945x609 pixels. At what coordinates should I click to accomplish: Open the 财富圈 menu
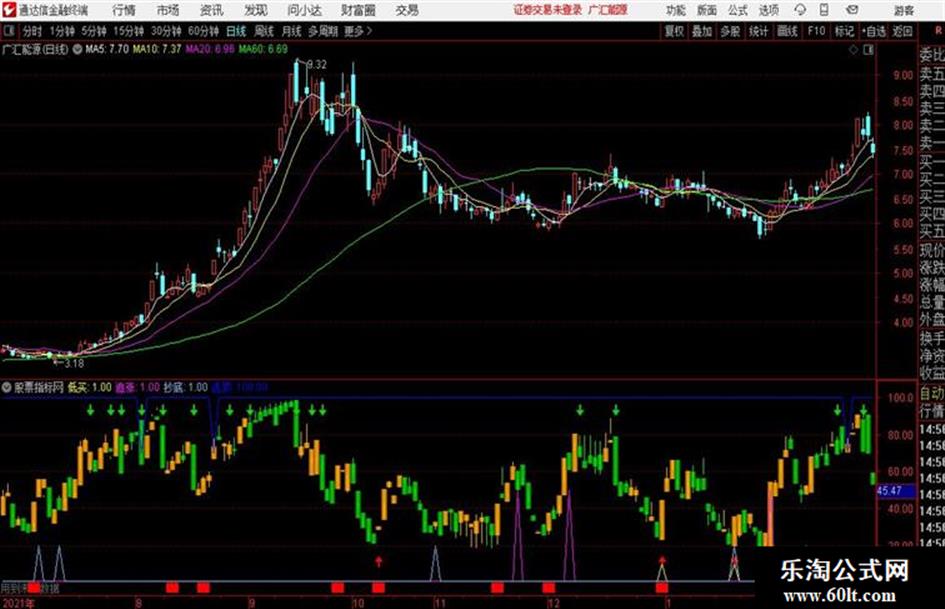(x=358, y=10)
